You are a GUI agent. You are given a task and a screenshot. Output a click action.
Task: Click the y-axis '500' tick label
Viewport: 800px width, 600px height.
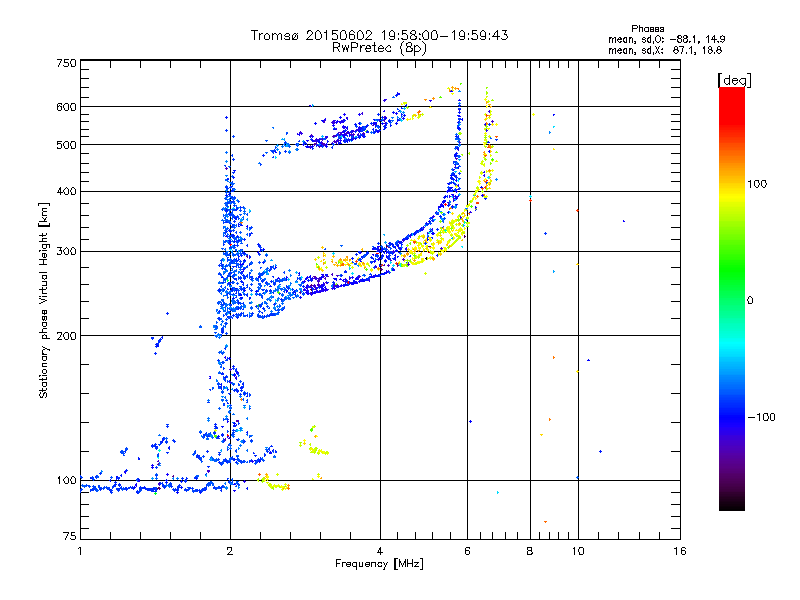(x=66, y=145)
